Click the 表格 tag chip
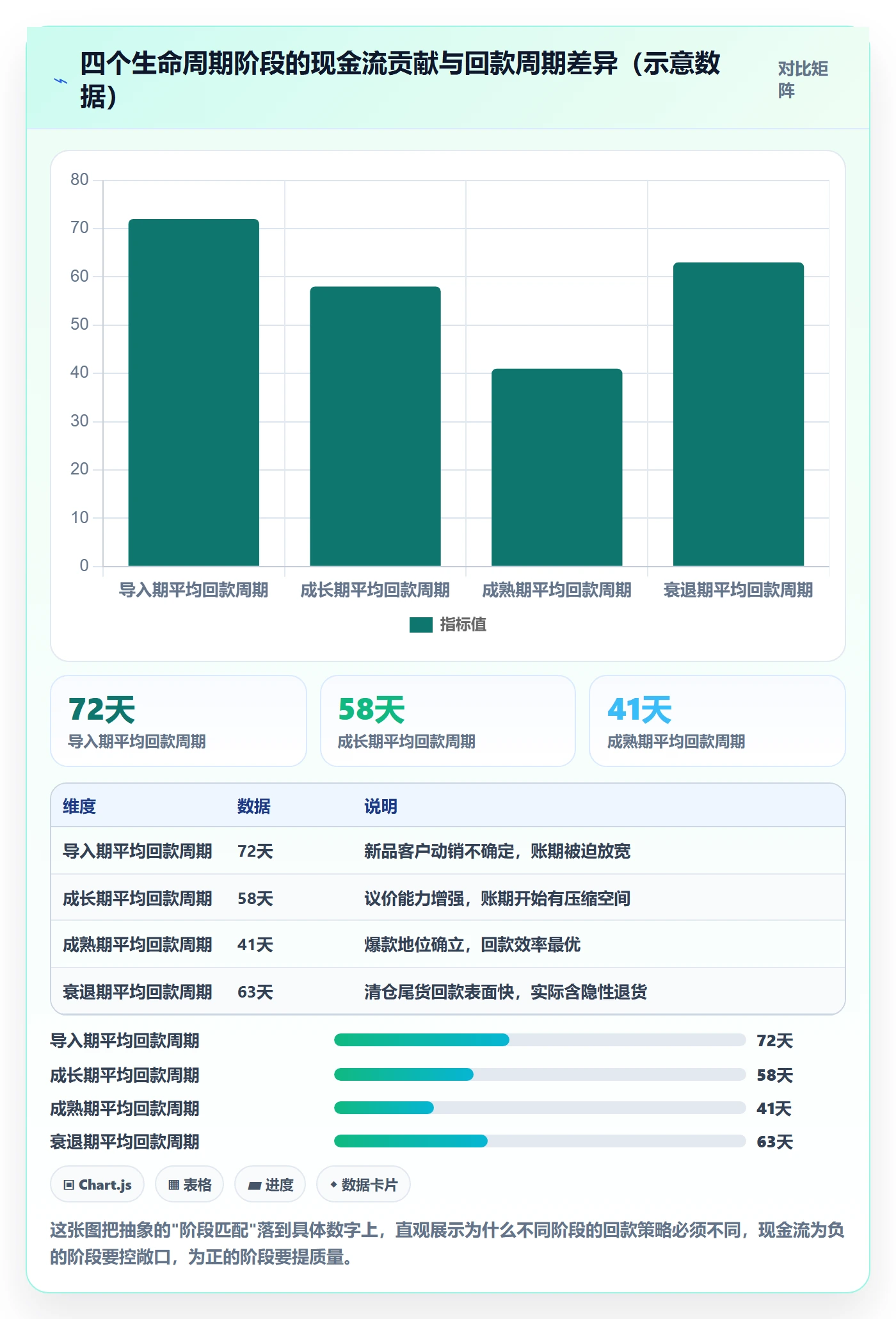Screen dimensions: 896x1319 [189, 1185]
